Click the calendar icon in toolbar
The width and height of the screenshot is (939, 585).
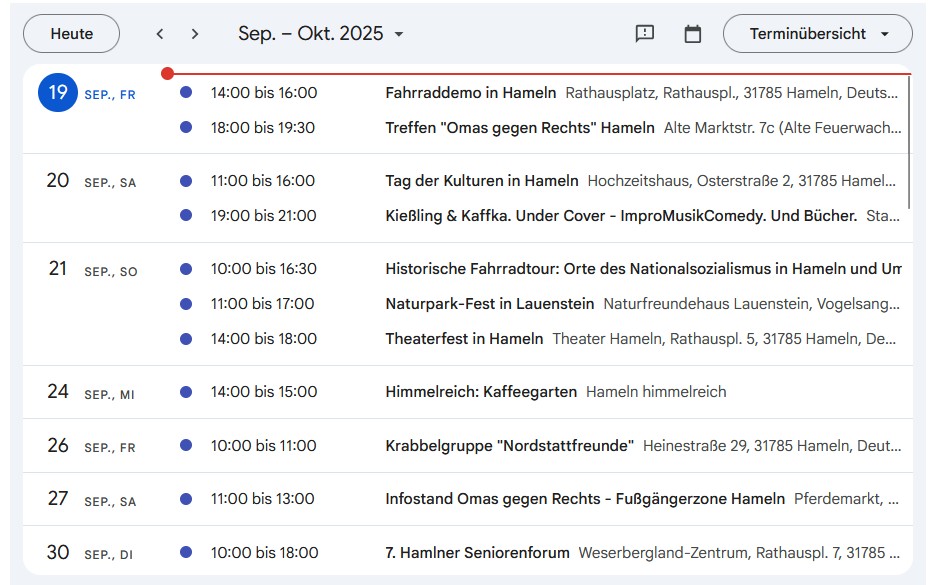[692, 34]
